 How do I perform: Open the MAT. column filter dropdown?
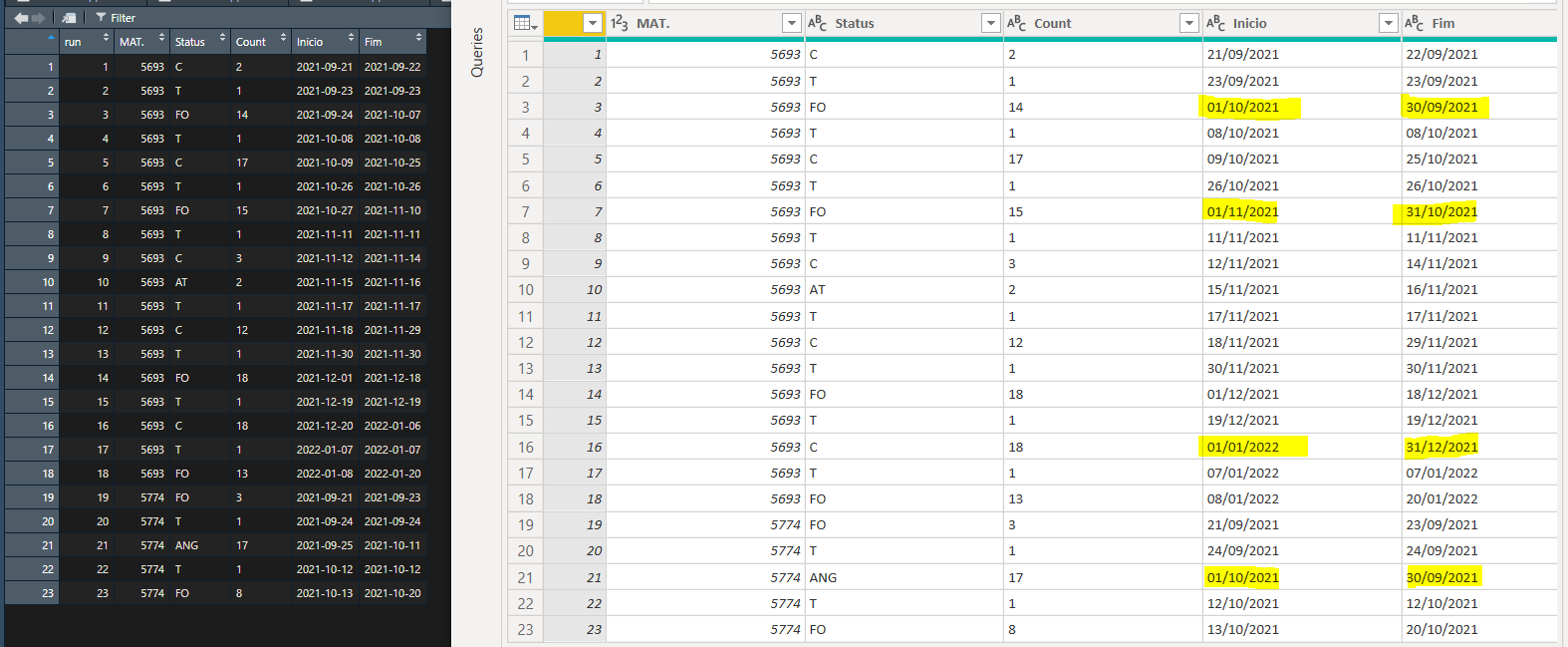pyautogui.click(x=791, y=23)
